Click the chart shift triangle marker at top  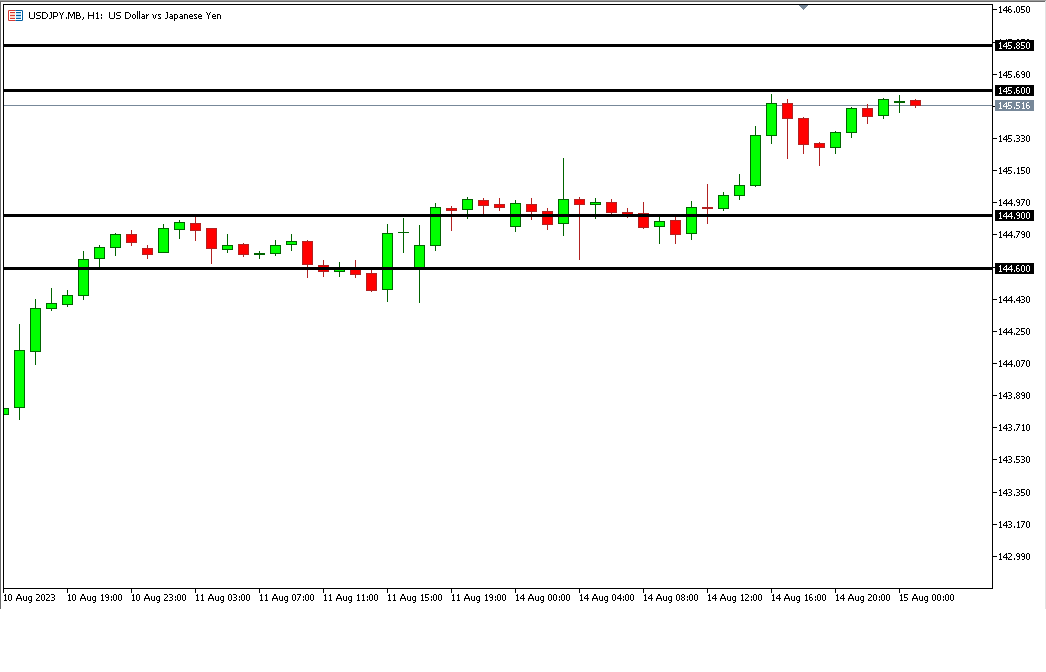803,7
